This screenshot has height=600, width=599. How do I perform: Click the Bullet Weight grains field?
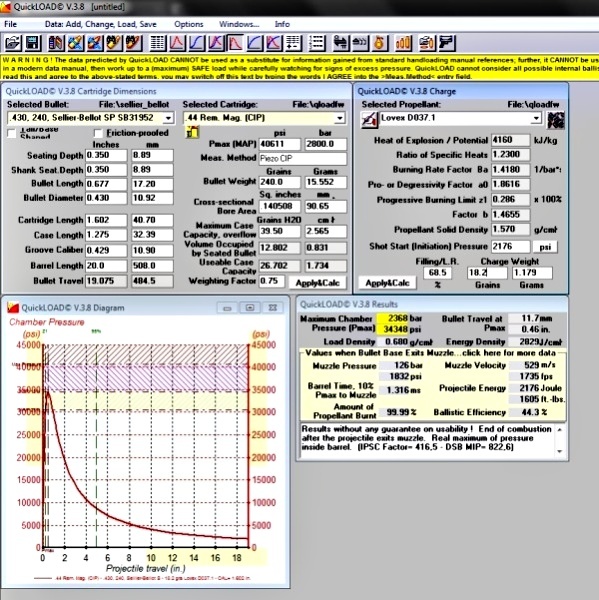[280, 182]
